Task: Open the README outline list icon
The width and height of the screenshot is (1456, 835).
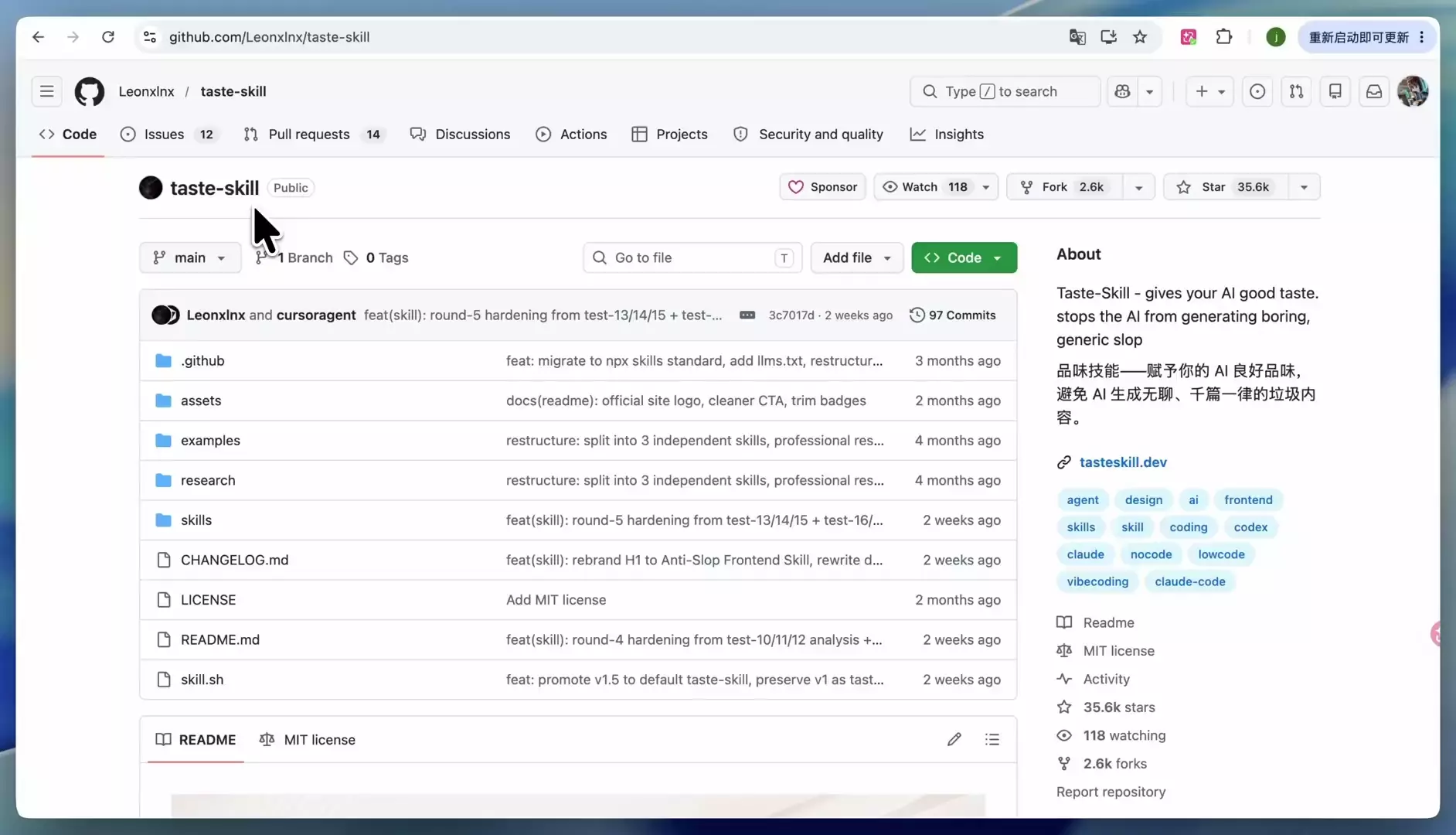Action: tap(992, 740)
